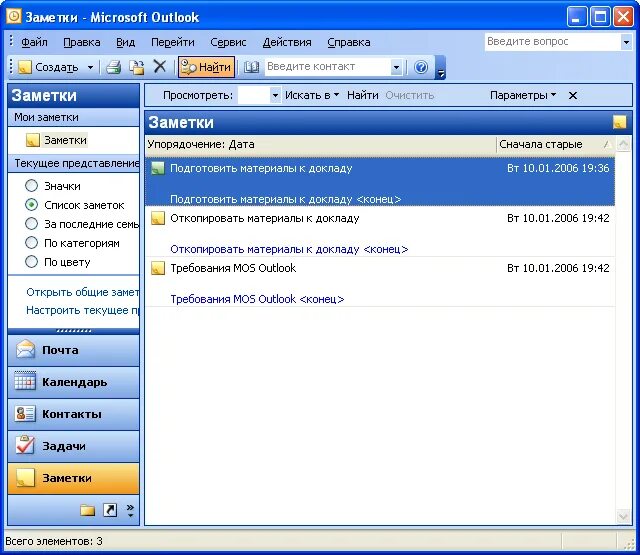Toggle sort order Сначала старые
This screenshot has height=555, width=640.
[556, 144]
